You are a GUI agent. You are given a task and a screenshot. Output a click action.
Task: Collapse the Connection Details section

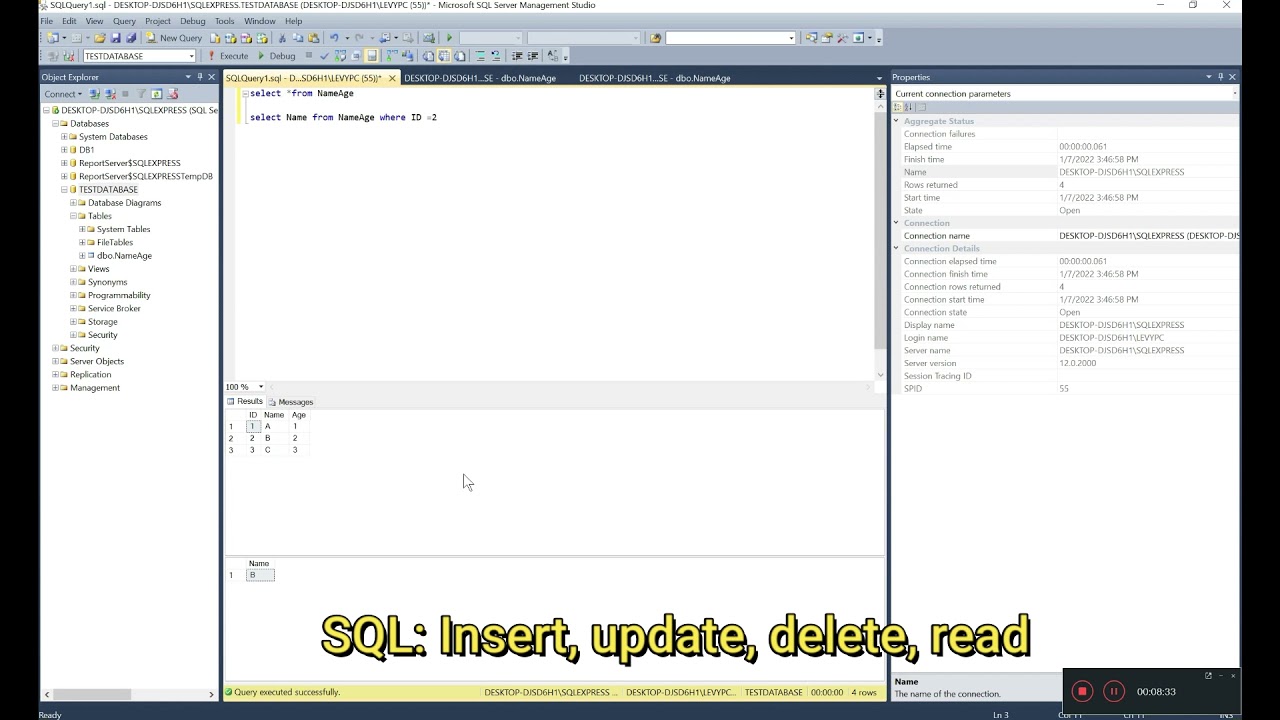click(897, 248)
